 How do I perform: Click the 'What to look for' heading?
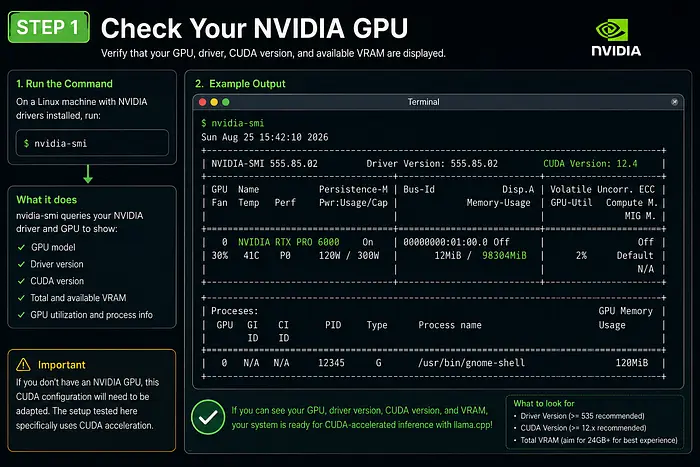click(x=544, y=403)
